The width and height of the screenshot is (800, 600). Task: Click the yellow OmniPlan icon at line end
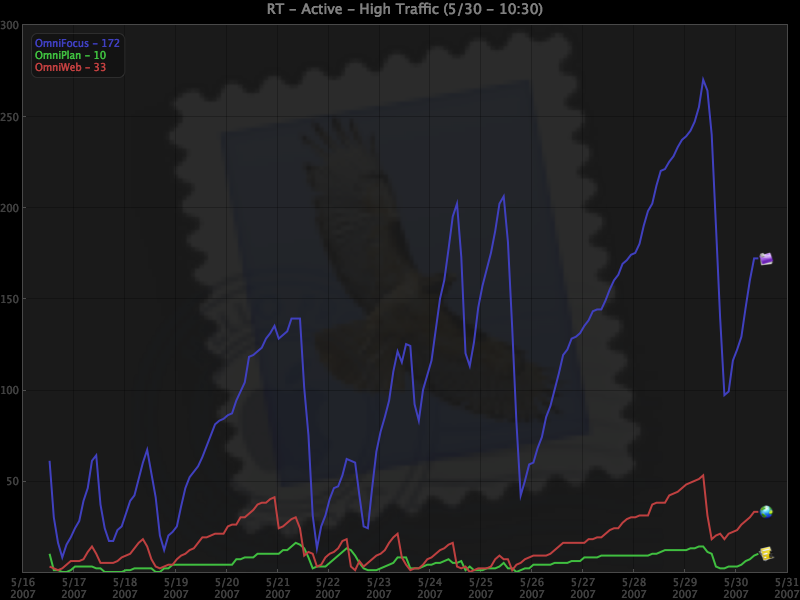[766, 554]
